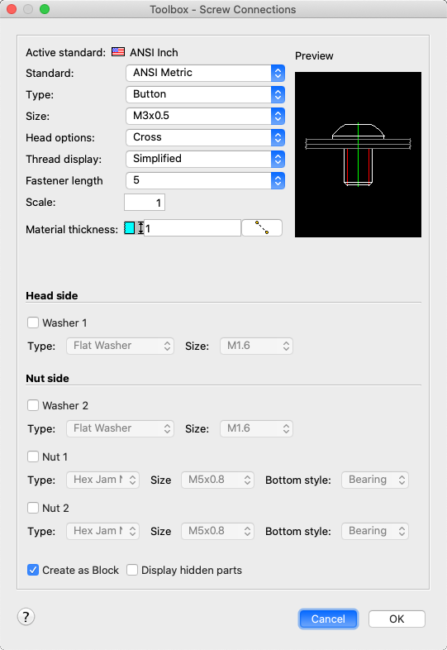Click the green zoom window button
The image size is (447, 650).
(x=44, y=9)
